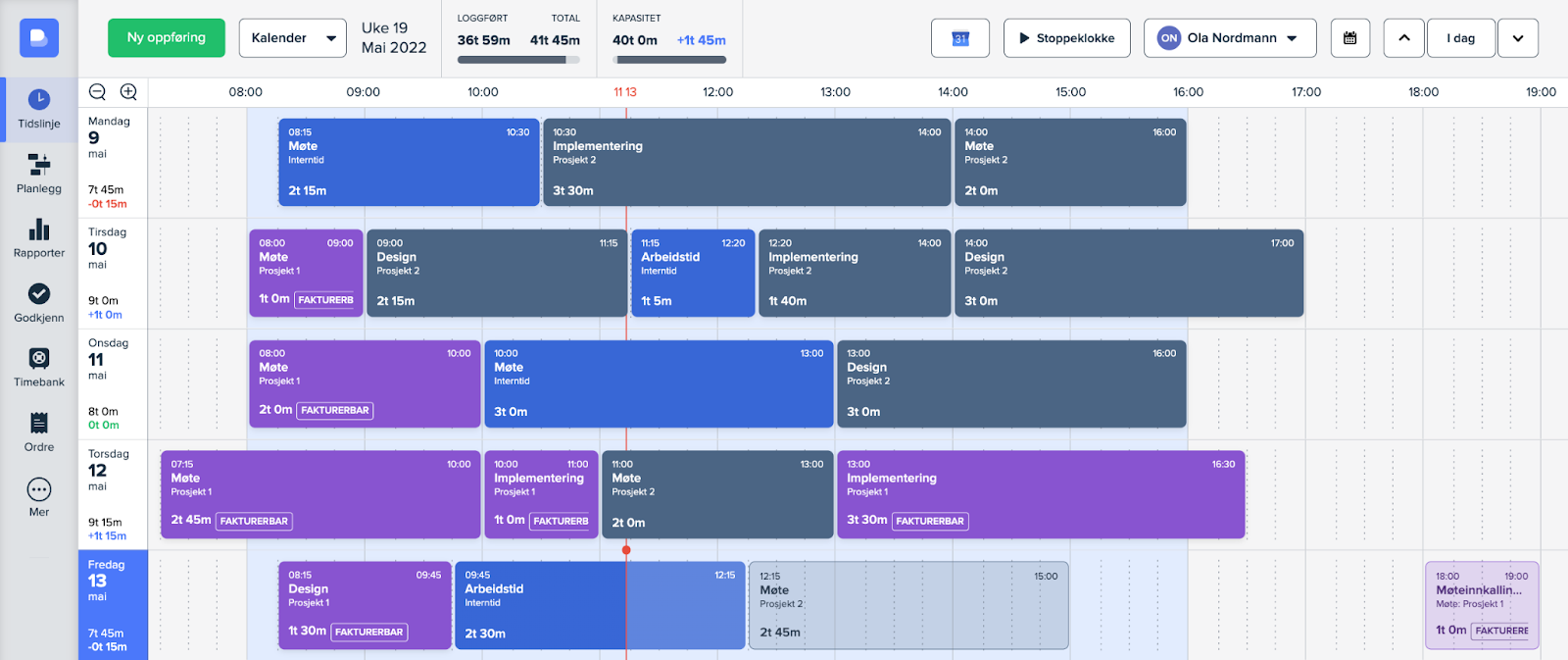The width and height of the screenshot is (1568, 660).
Task: Open the Planlegg sidebar view
Action: 39,174
